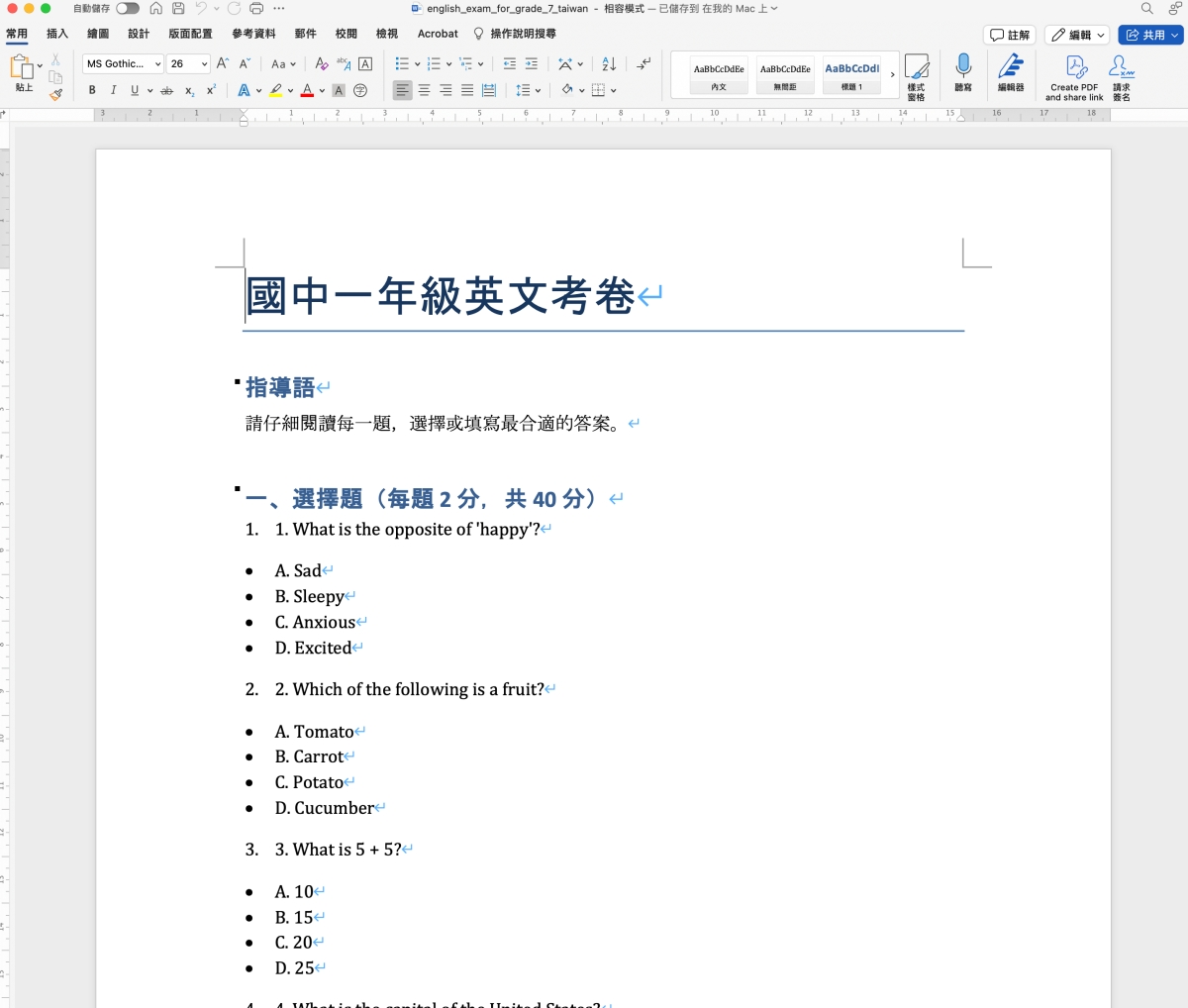1188x1008 pixels.
Task: Open the font name MS Gothic dropdown
Action: (158, 63)
